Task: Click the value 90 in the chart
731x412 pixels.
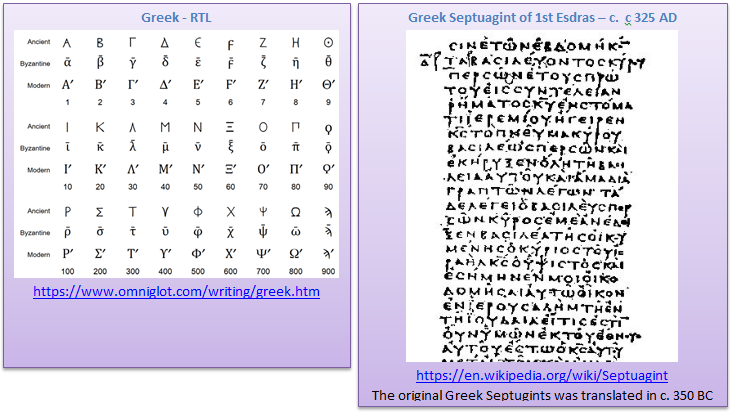Action: coord(328,187)
